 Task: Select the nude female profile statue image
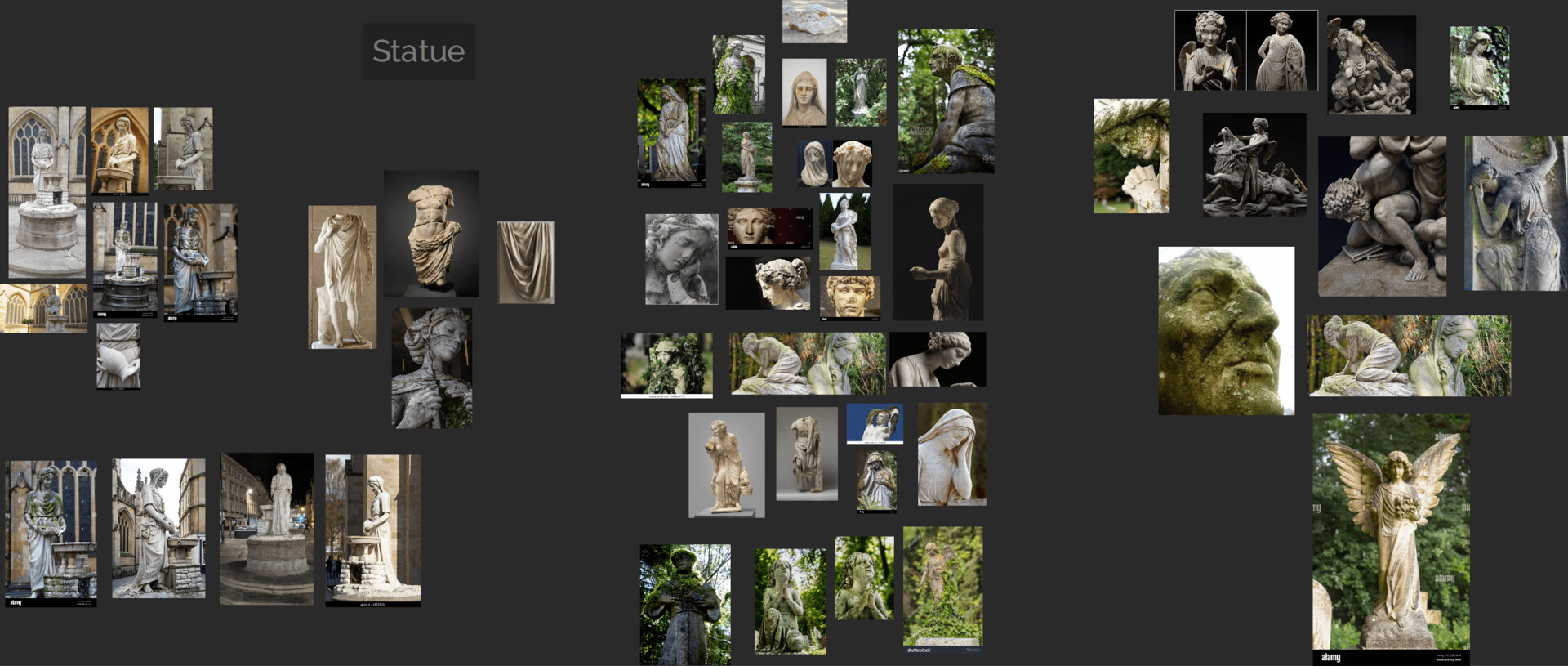pos(938,252)
